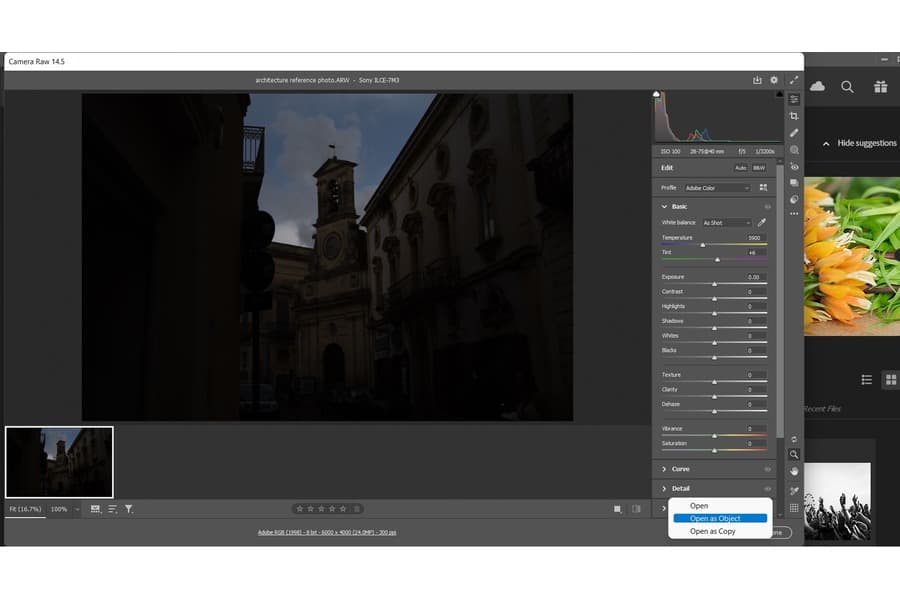Image resolution: width=900 pixels, height=600 pixels.
Task: Open the What's New gift icon in Photoshop
Action: pos(880,87)
